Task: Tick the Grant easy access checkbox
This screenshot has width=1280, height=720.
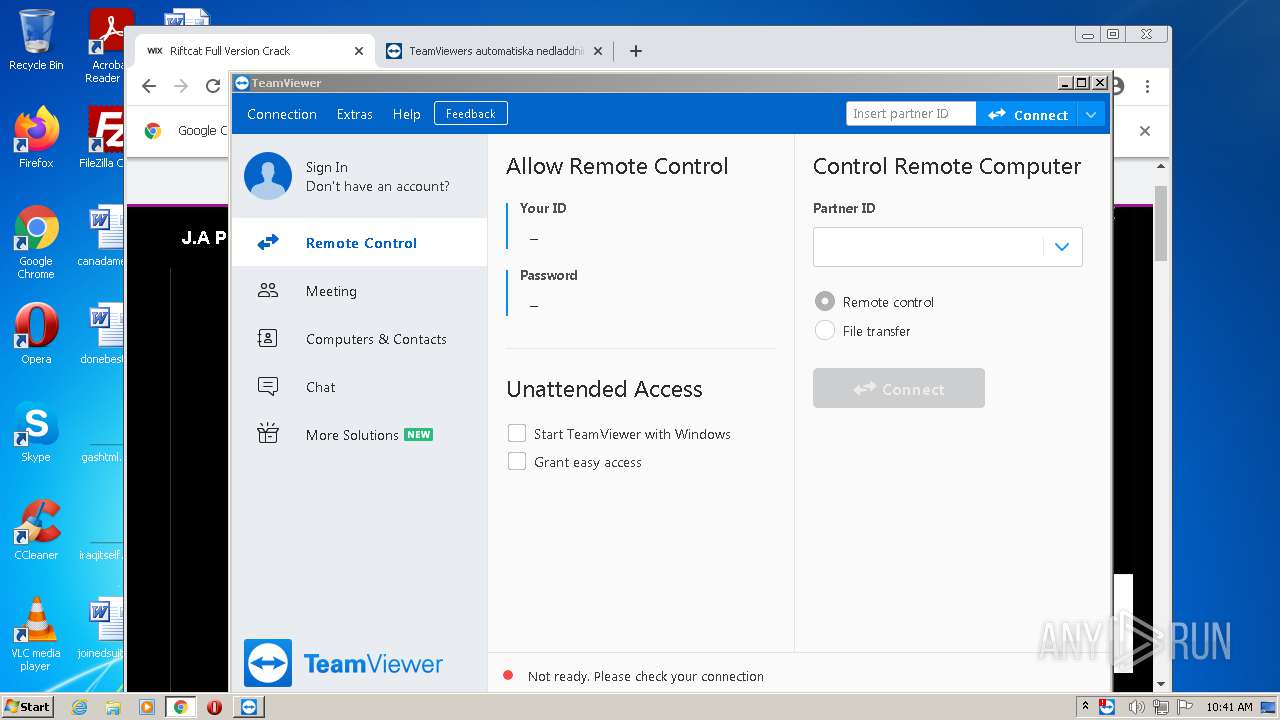Action: point(517,461)
